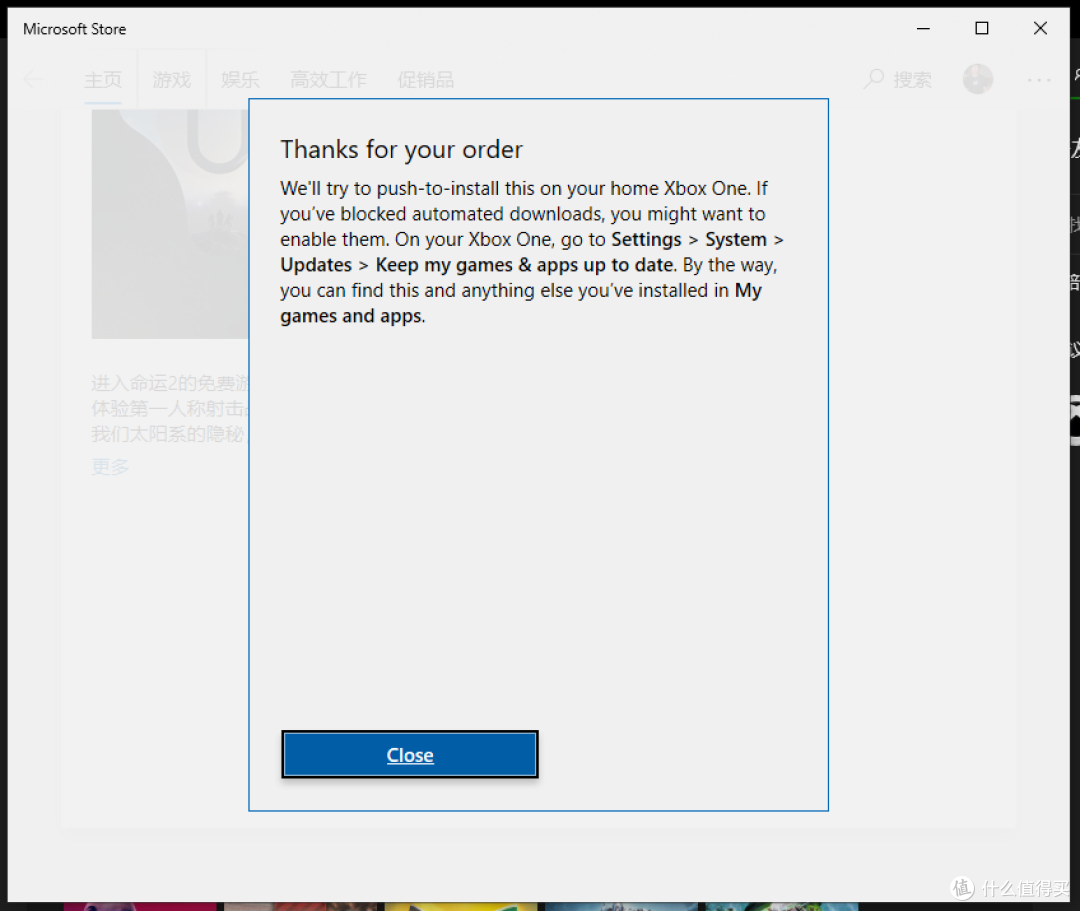1080x911 pixels.
Task: Open the 高效工作 tab
Action: [329, 80]
